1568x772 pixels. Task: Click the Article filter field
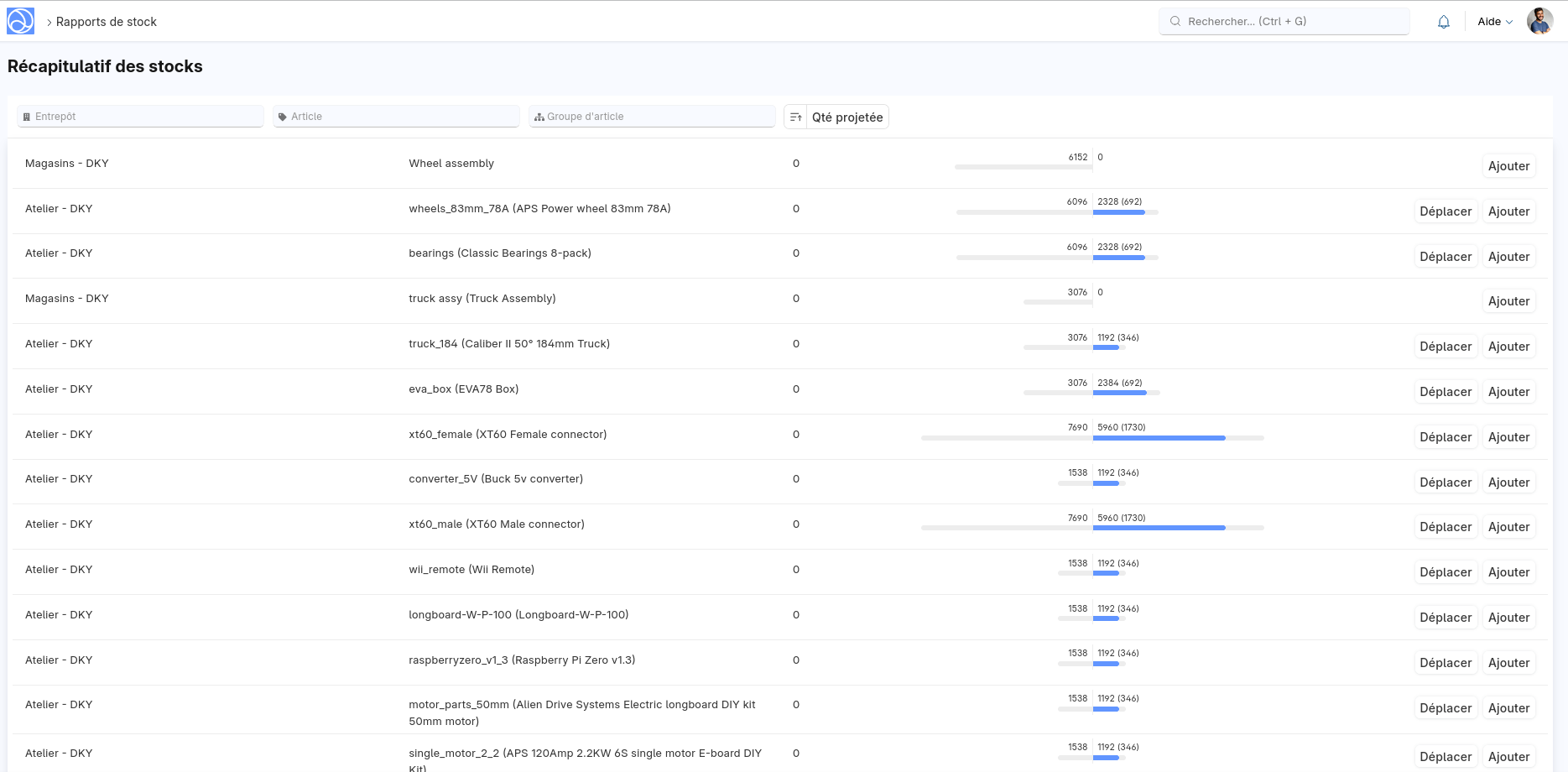click(x=396, y=117)
